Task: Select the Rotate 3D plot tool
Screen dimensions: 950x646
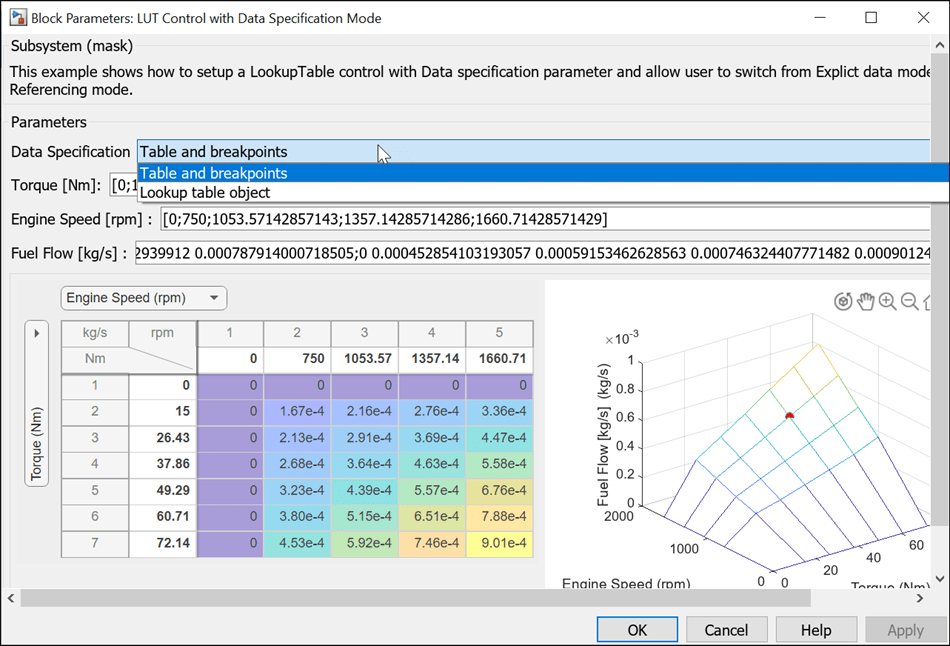Action: [843, 302]
